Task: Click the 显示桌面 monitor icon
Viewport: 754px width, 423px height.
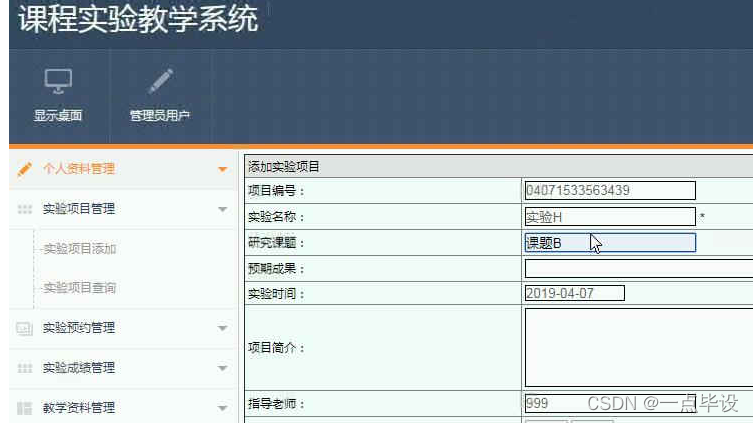Action: [58, 81]
